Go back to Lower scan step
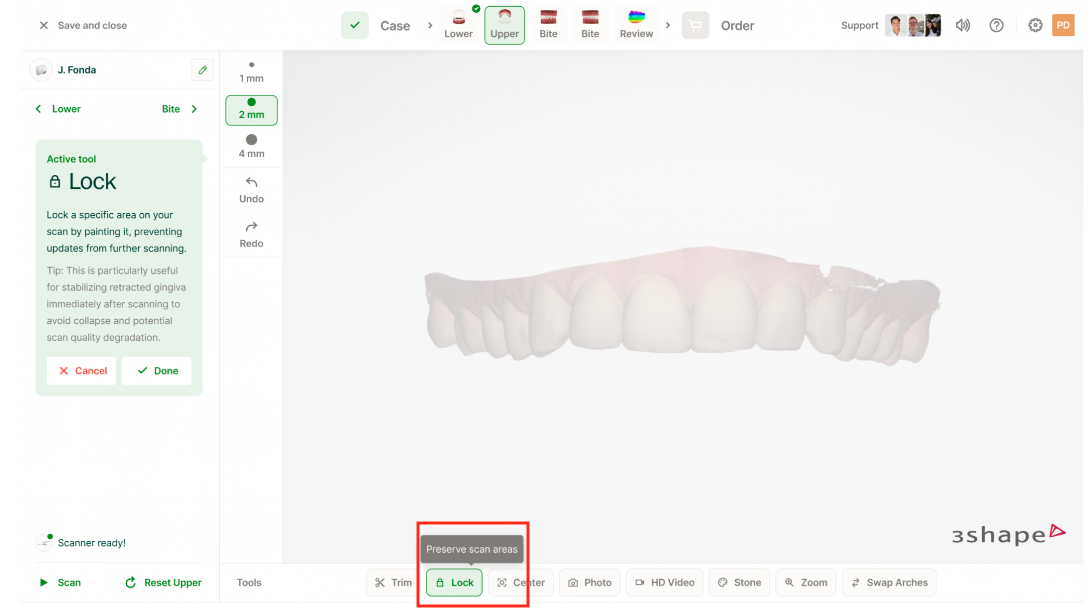The width and height of the screenshot is (1091, 613). pyautogui.click(x=58, y=109)
